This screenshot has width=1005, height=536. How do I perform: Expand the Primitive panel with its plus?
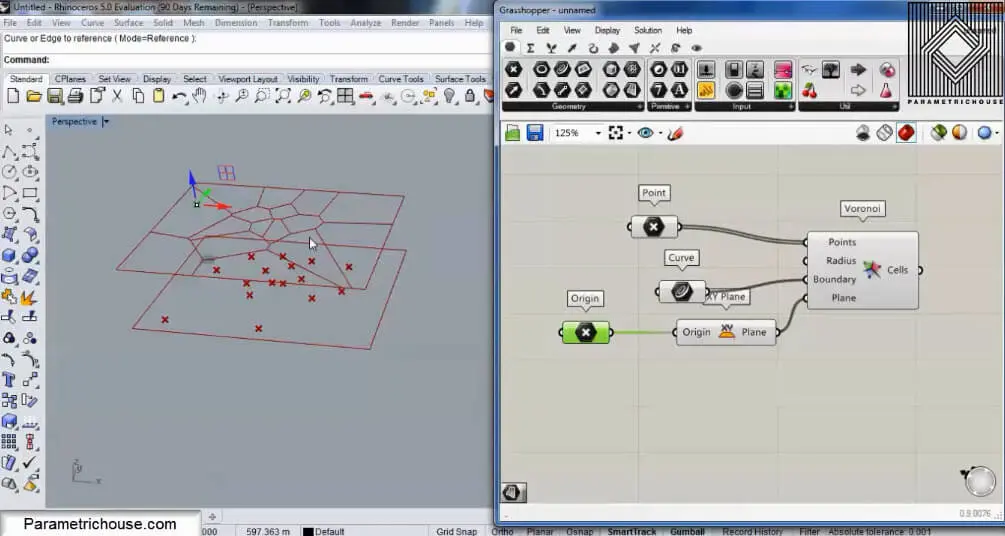pos(686,107)
